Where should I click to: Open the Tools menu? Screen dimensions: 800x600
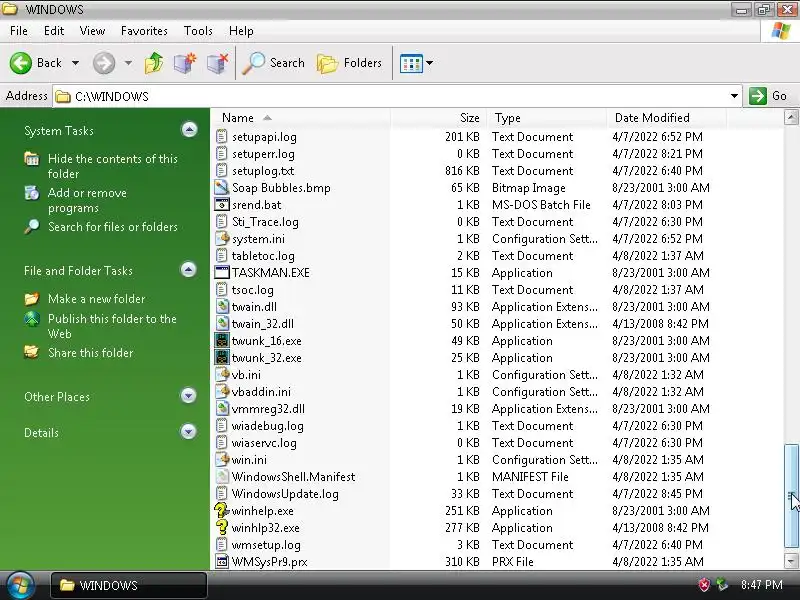(x=198, y=31)
